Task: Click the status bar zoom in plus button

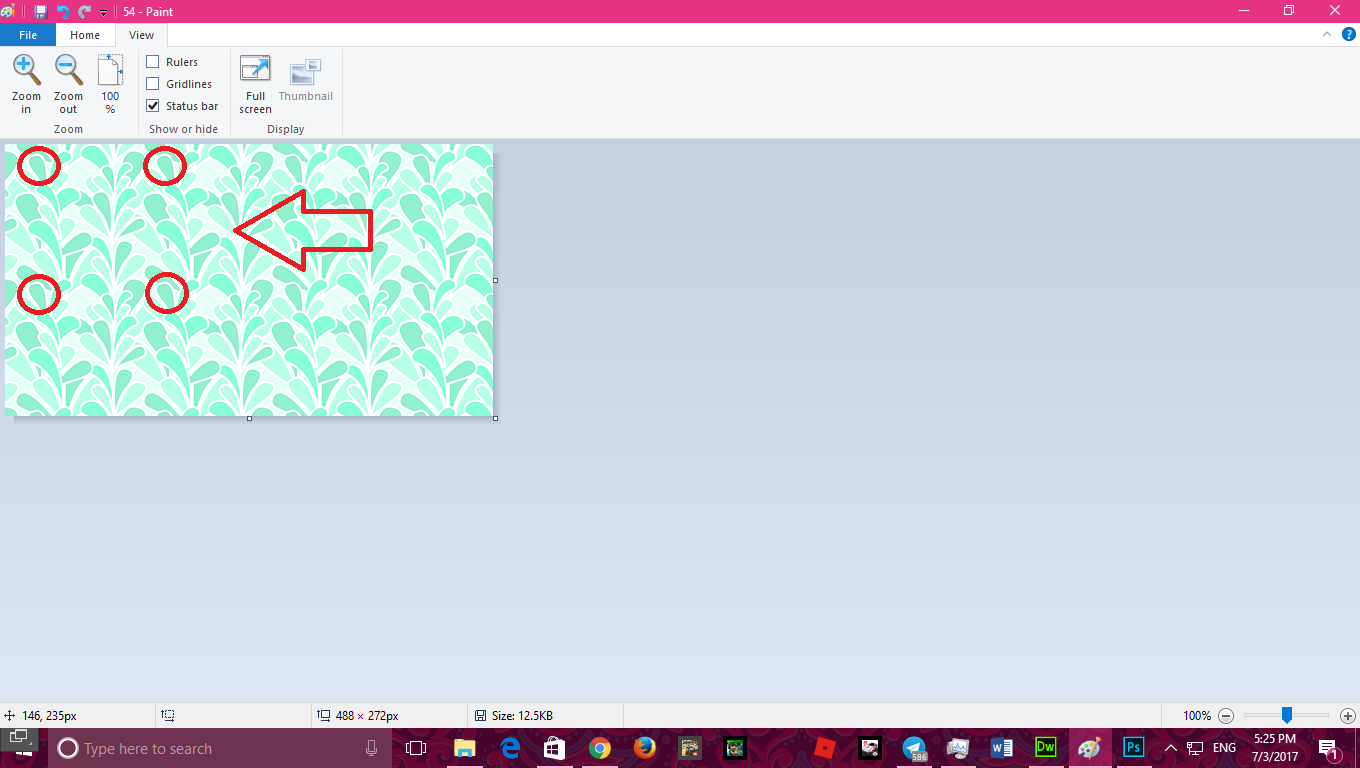Action: point(1348,716)
